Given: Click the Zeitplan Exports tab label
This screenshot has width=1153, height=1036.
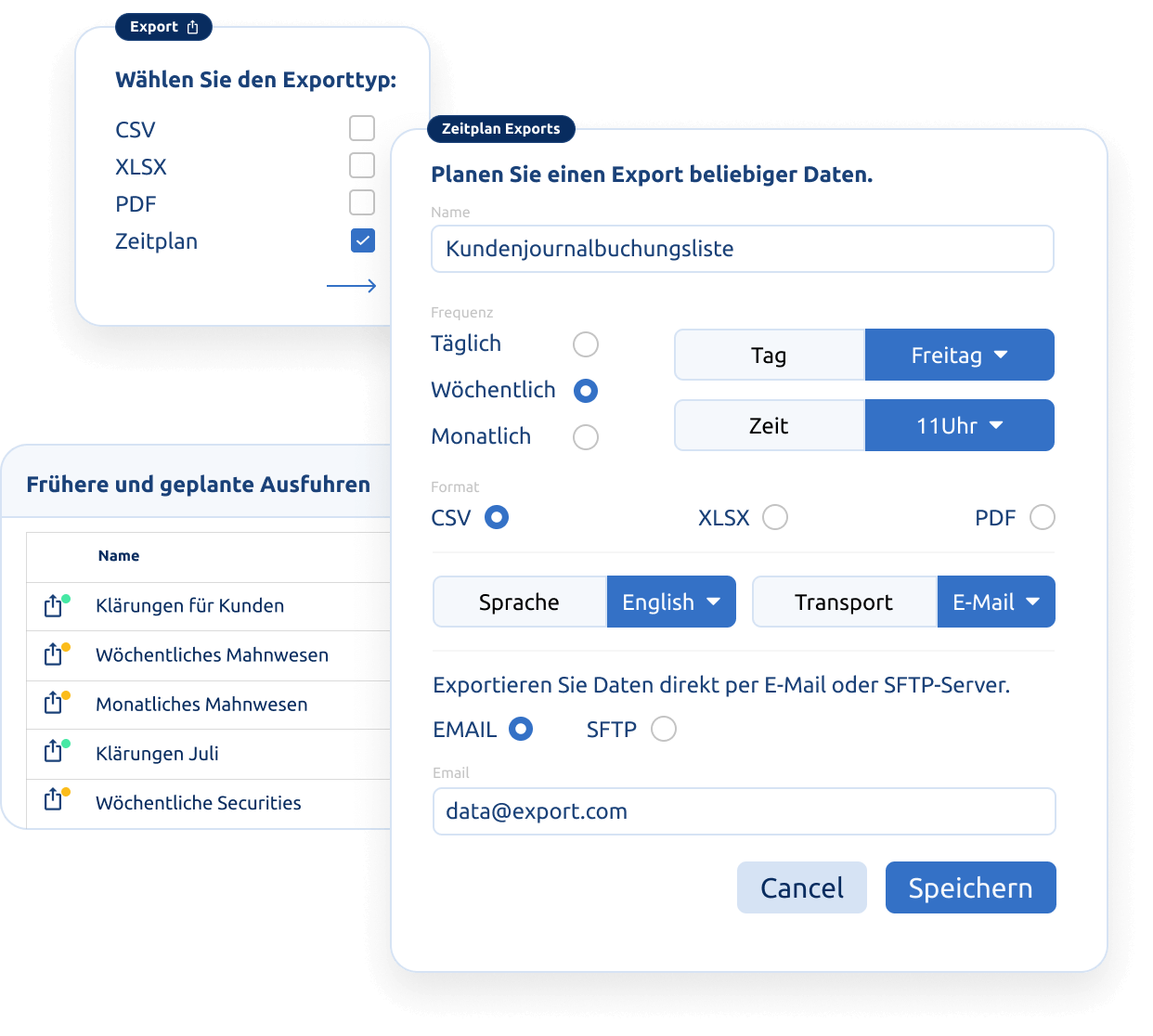Looking at the screenshot, I should [x=501, y=129].
